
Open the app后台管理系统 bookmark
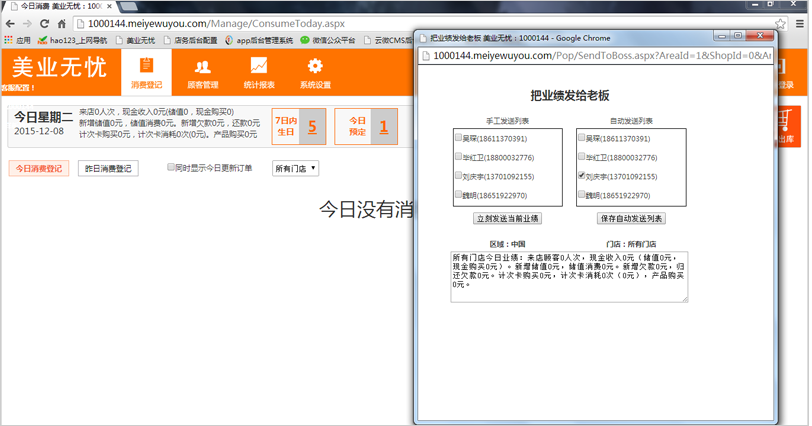(259, 40)
